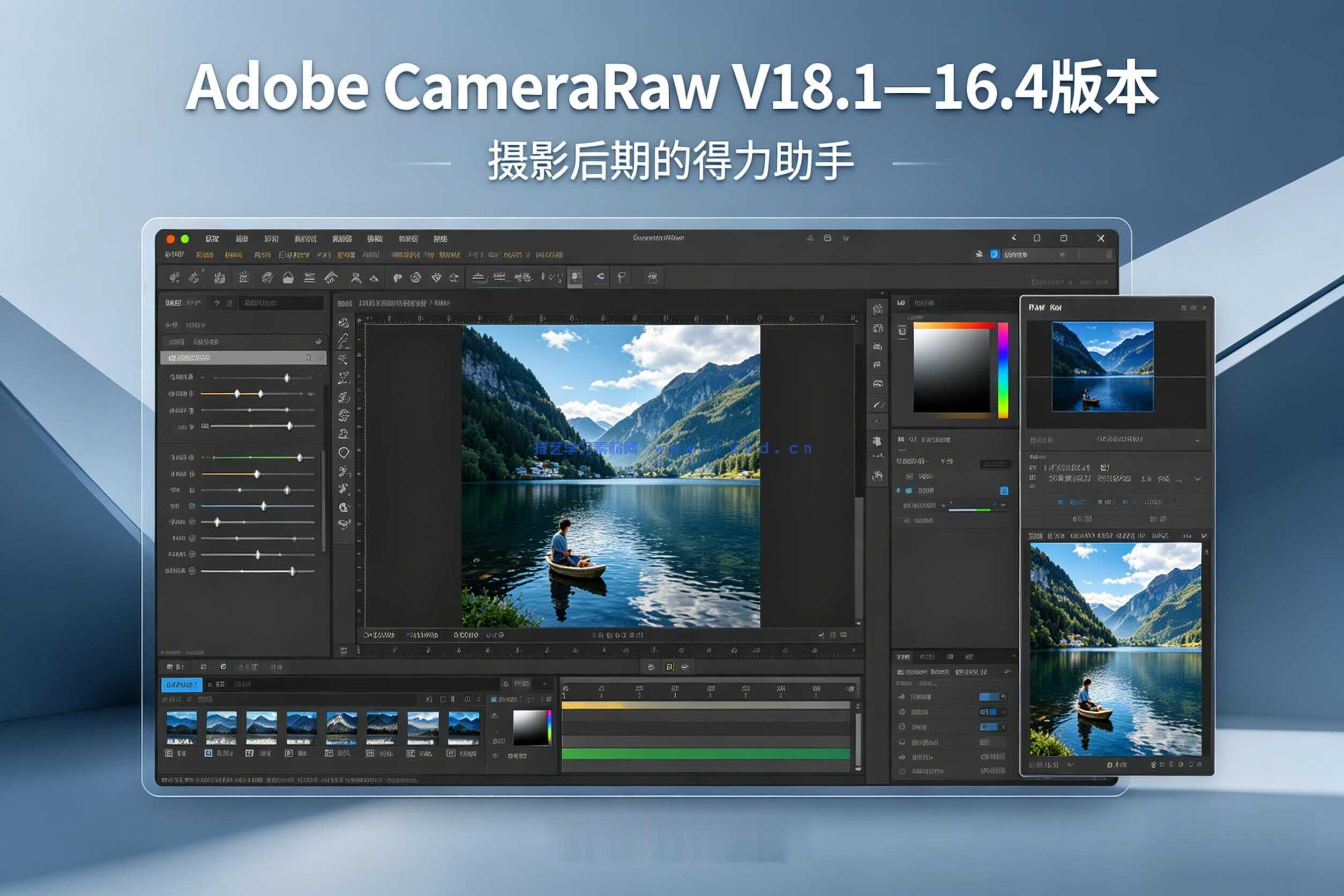Select the first tool icon in top toolbar
This screenshot has width=1344, height=896.
tap(175, 278)
